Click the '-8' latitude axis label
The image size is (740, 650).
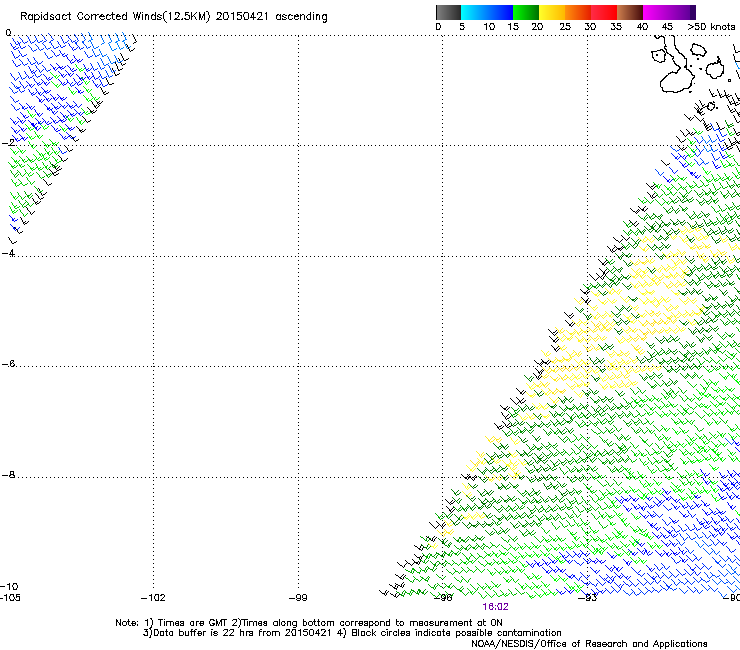8,475
